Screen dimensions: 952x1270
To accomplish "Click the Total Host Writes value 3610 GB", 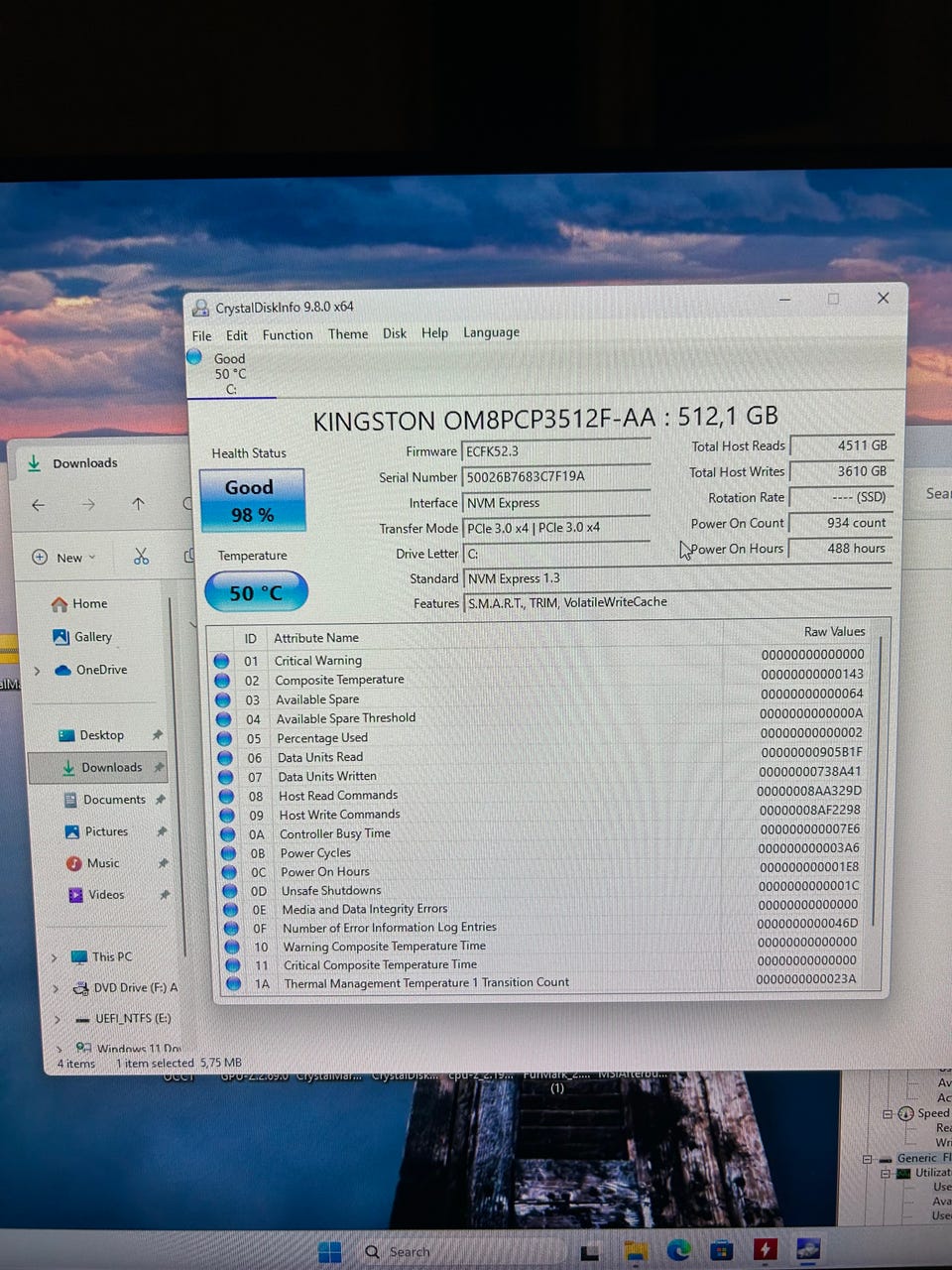I will tap(841, 471).
